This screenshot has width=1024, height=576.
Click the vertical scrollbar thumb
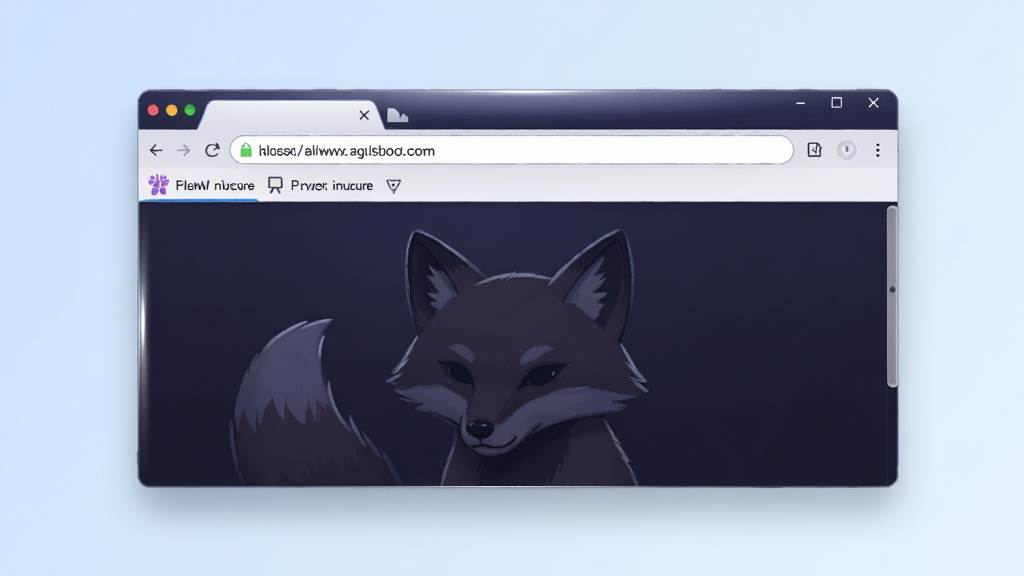point(892,297)
